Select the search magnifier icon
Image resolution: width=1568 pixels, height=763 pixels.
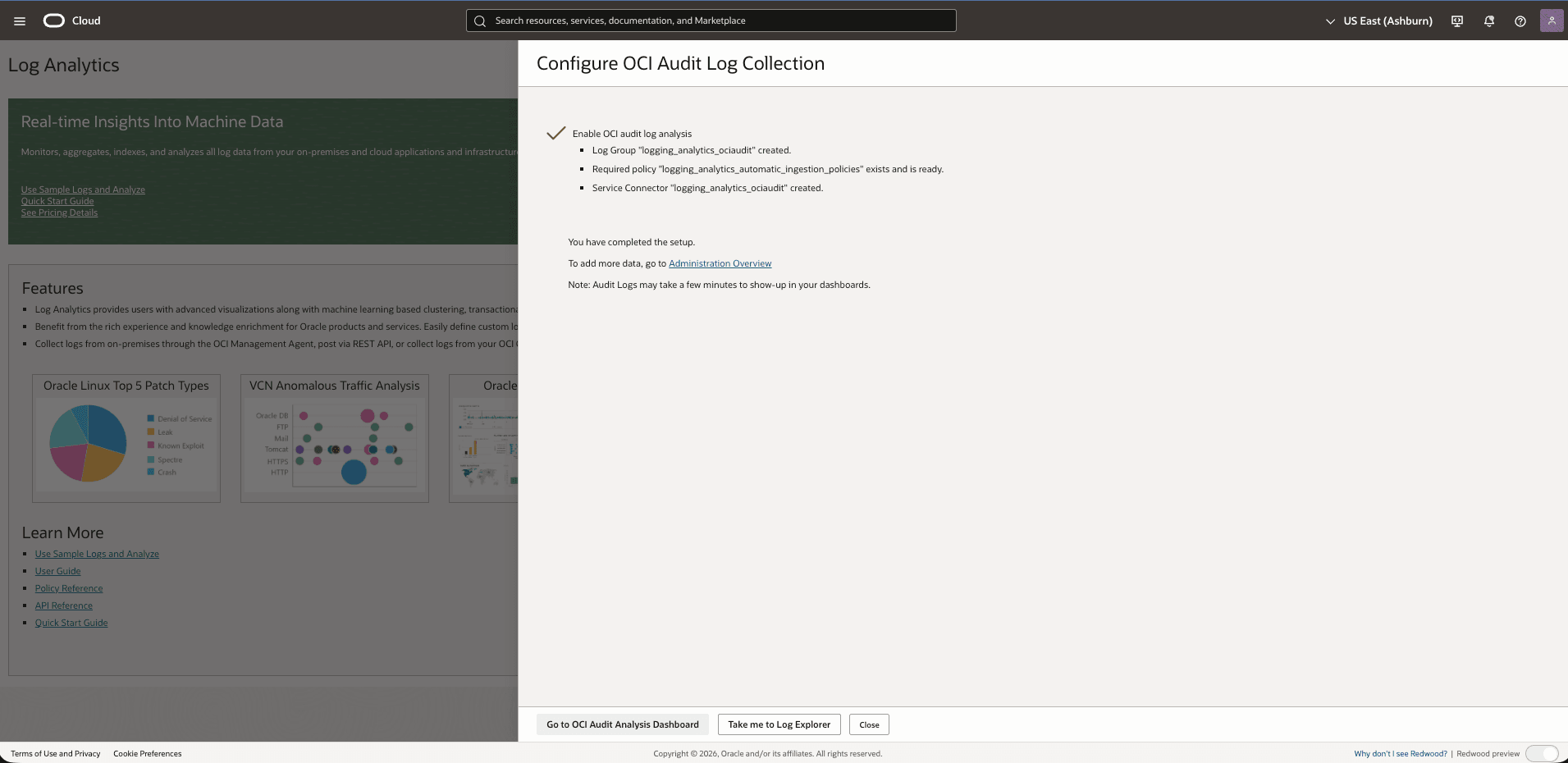[x=480, y=21]
